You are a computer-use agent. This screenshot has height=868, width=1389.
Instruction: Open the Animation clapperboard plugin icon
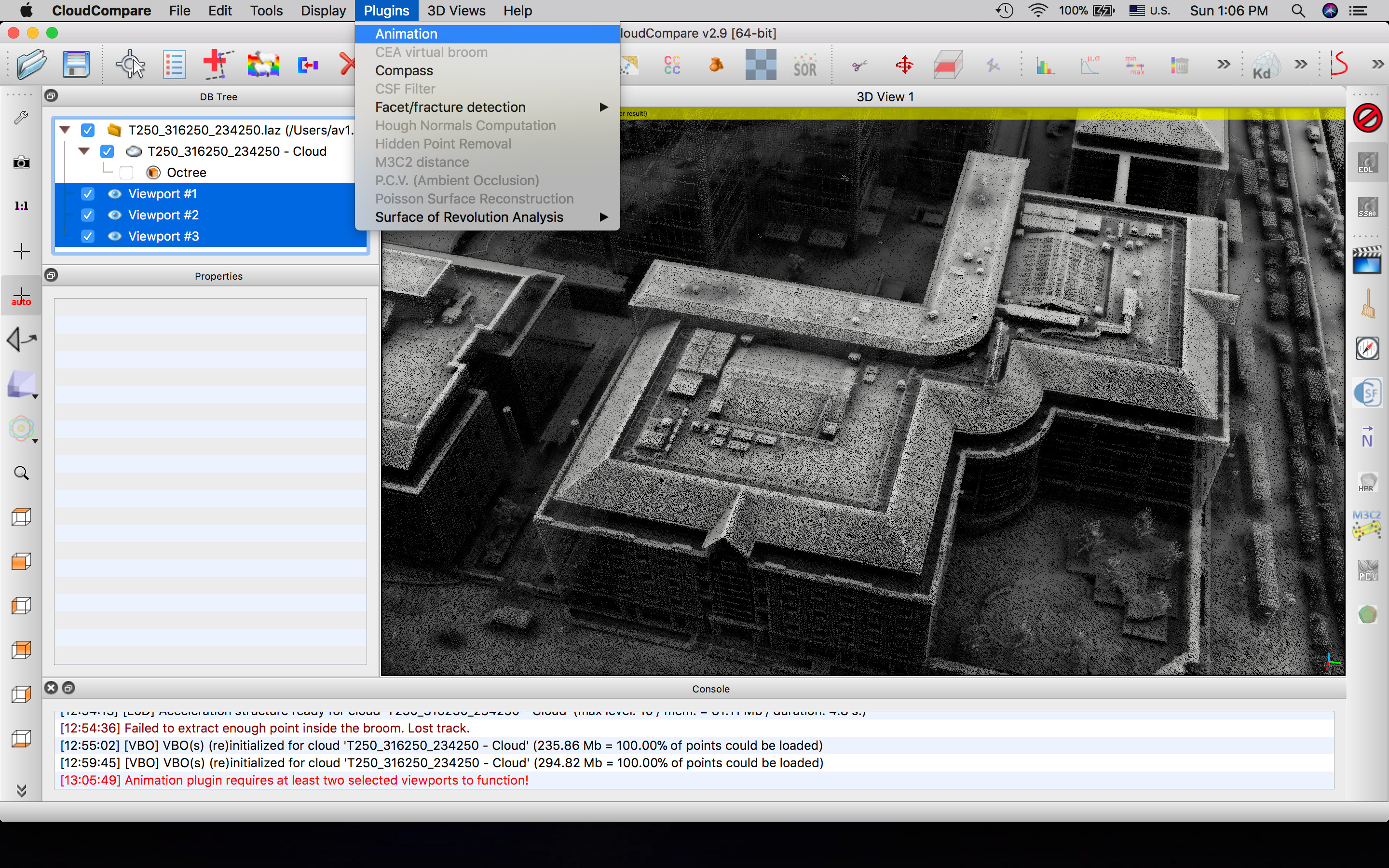(1367, 260)
